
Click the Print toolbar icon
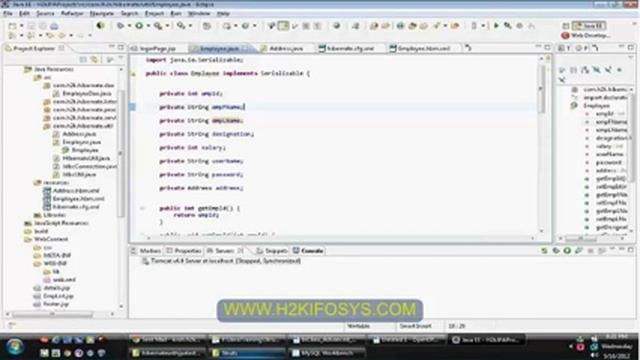(x=54, y=26)
